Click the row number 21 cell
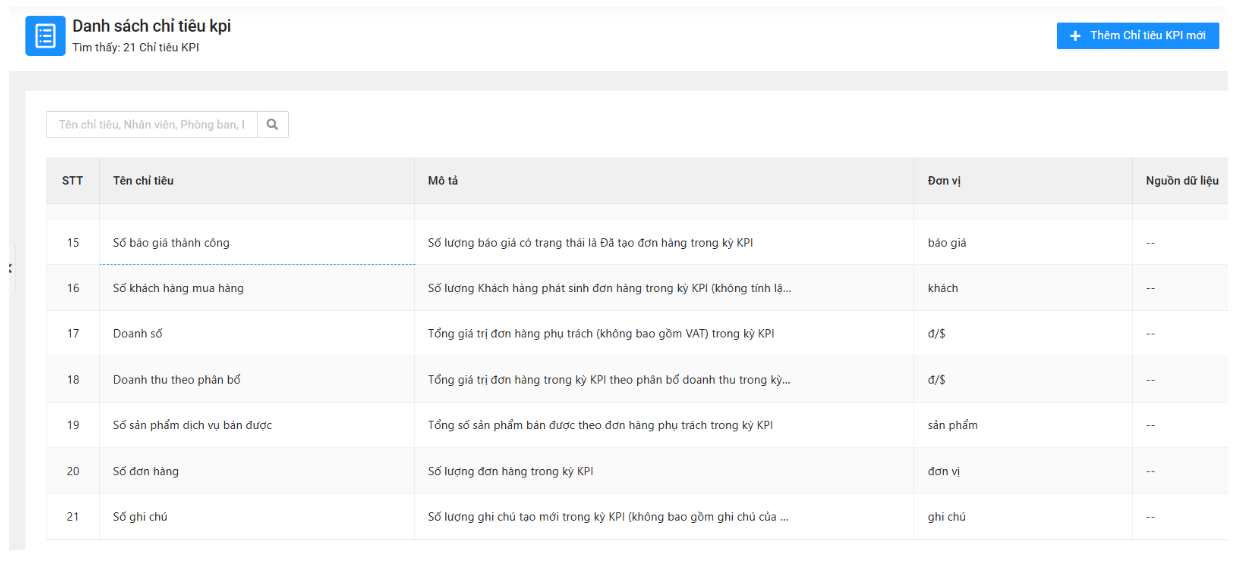The image size is (1243, 561). [x=73, y=517]
